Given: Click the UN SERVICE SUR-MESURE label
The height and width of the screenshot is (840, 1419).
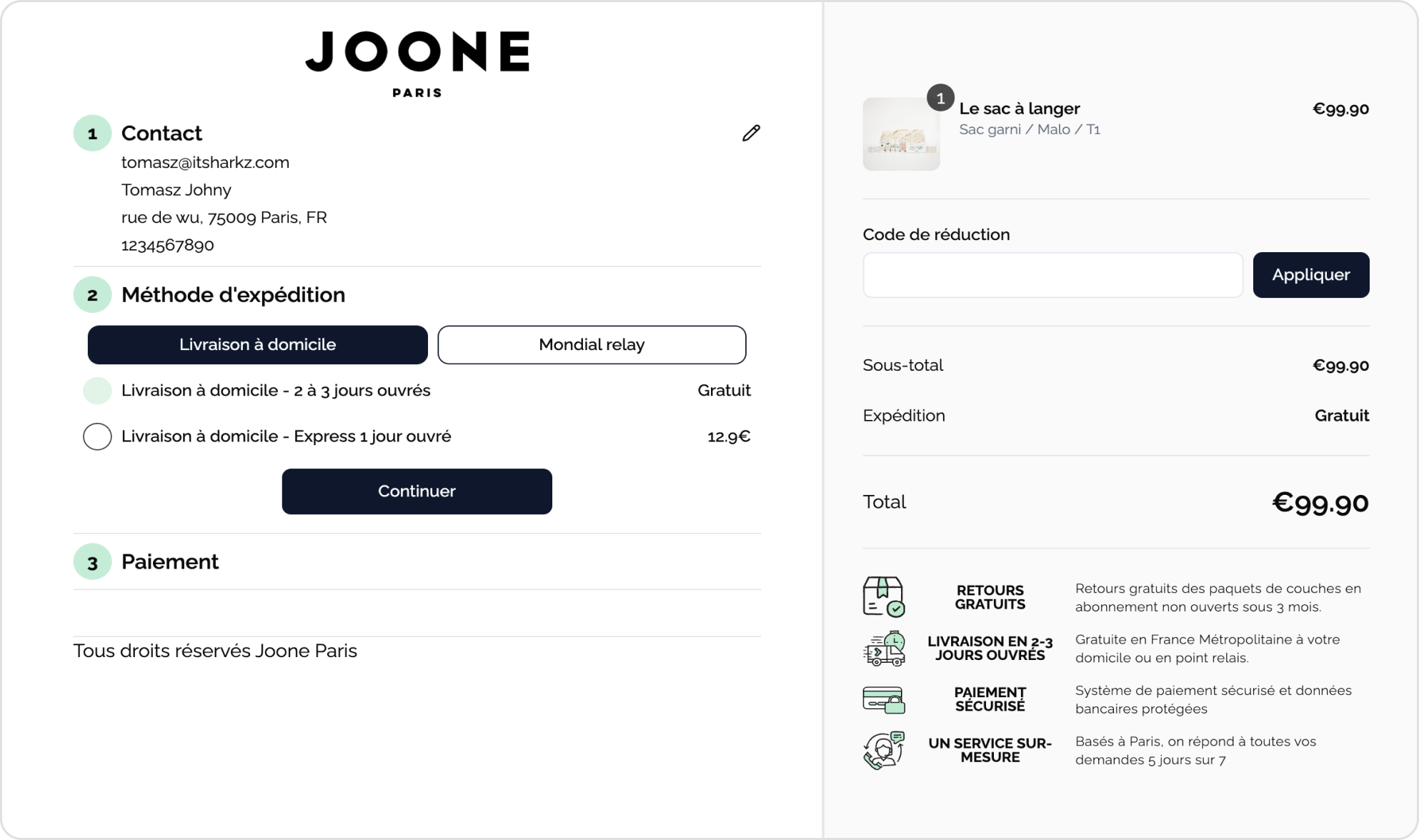Looking at the screenshot, I should pos(990,750).
